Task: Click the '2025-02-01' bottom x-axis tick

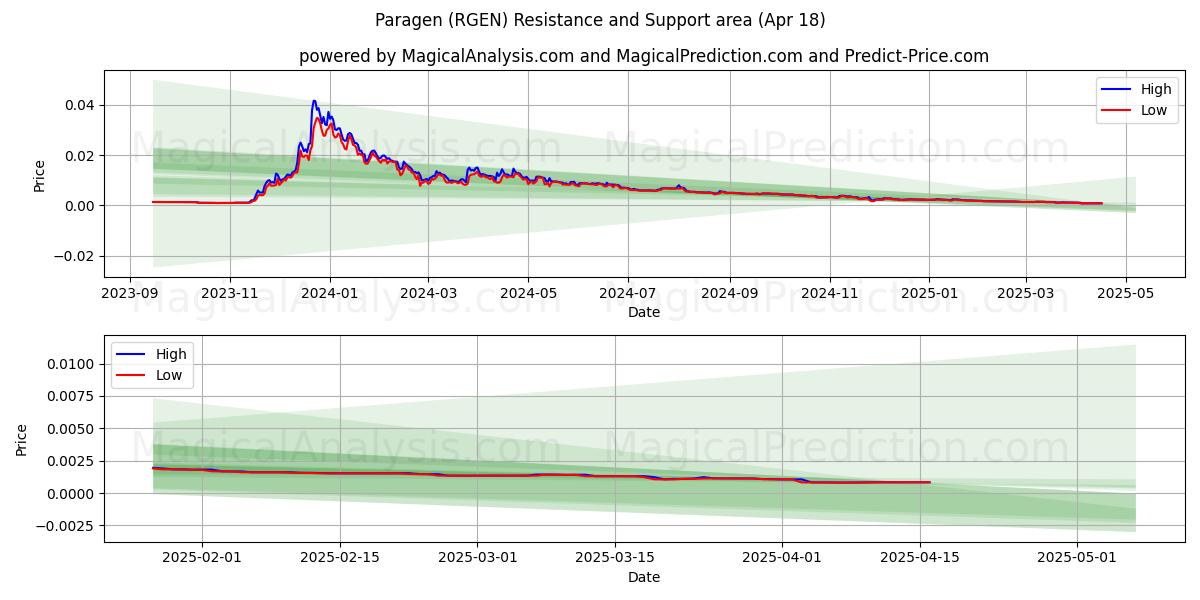Action: coord(202,557)
